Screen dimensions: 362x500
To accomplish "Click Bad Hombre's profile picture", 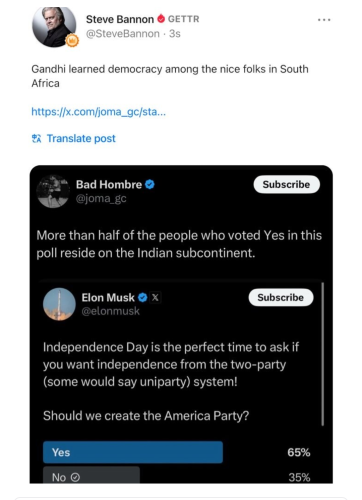I will pyautogui.click(x=53, y=192).
